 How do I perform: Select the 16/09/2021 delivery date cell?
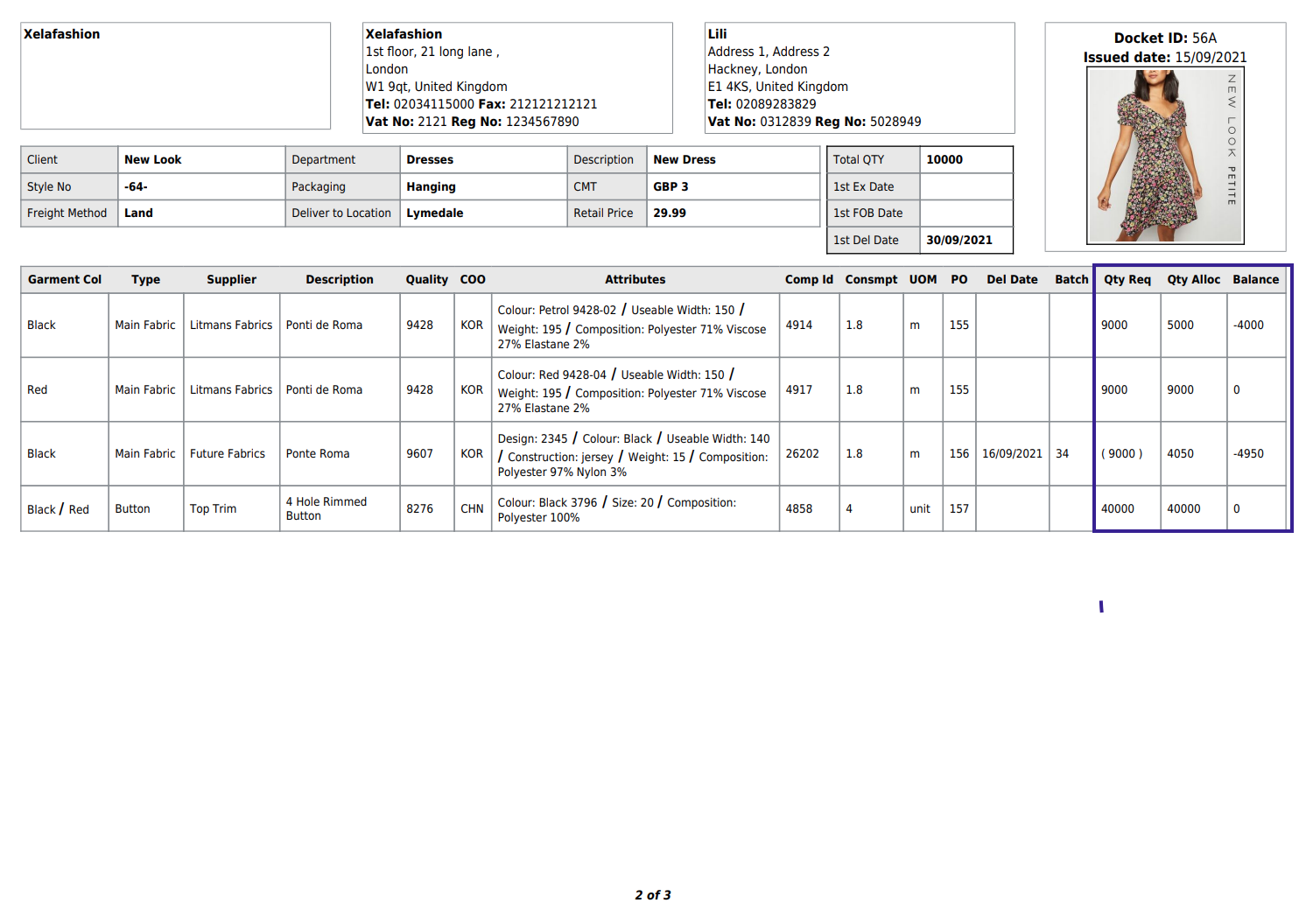click(1012, 454)
